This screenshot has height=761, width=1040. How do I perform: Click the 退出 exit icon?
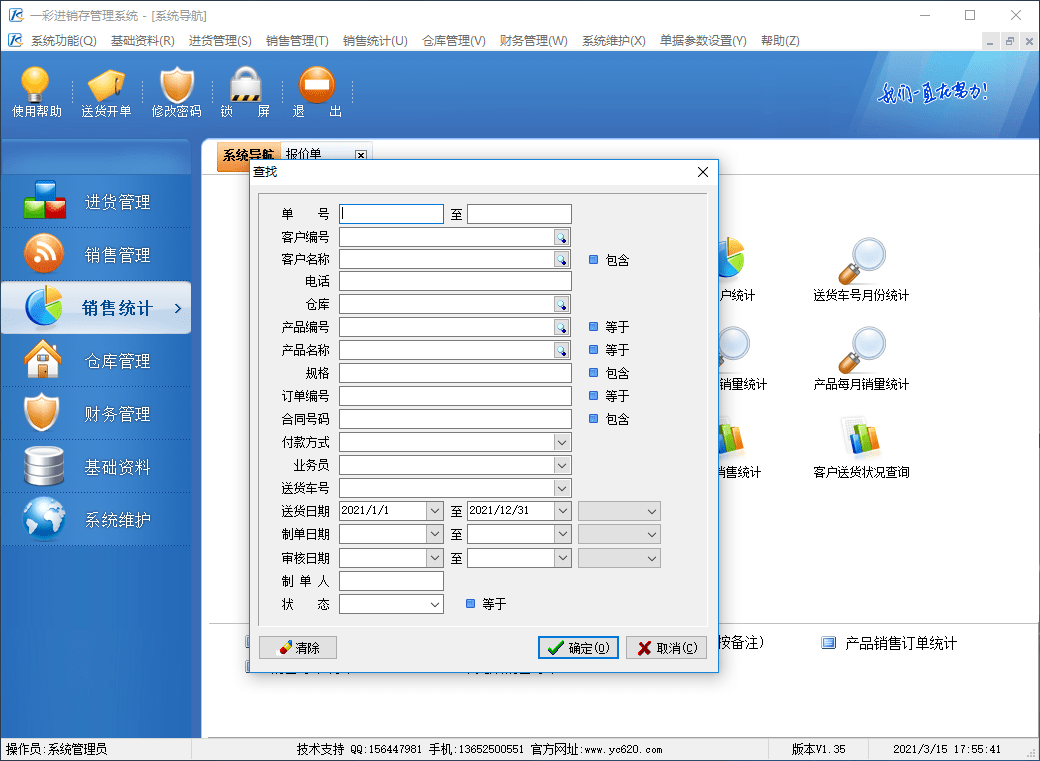click(x=316, y=92)
